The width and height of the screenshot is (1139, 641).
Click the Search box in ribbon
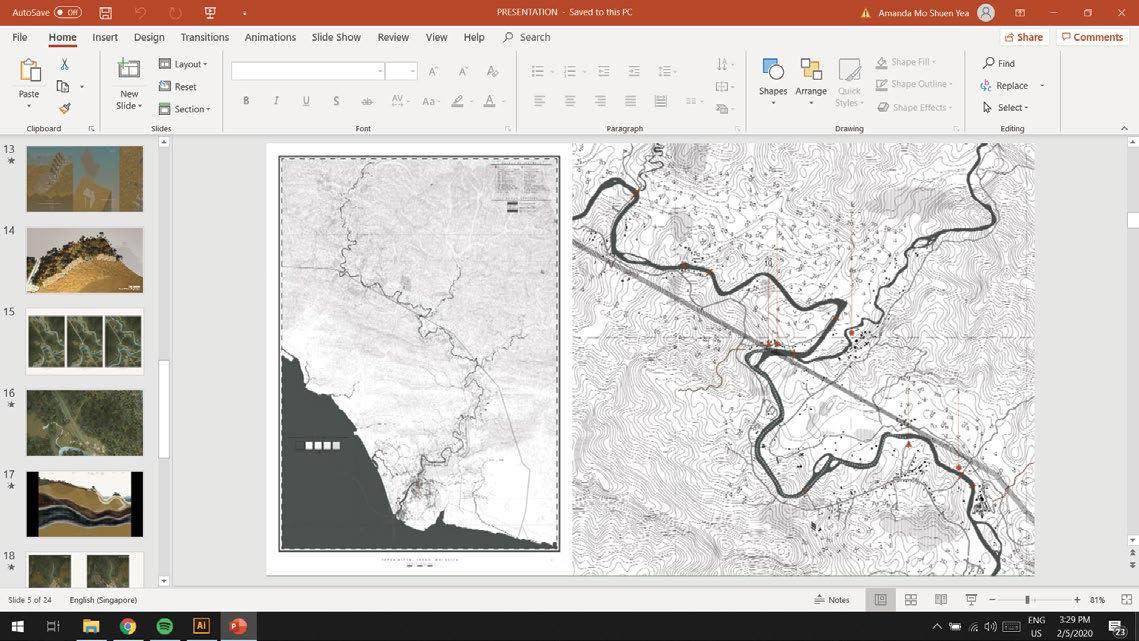coord(527,37)
